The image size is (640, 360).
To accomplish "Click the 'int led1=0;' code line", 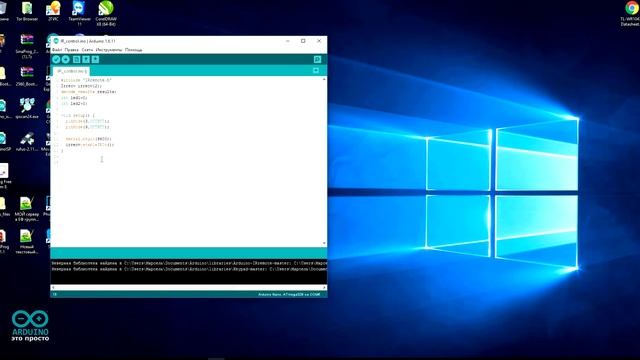I will coord(74,98).
